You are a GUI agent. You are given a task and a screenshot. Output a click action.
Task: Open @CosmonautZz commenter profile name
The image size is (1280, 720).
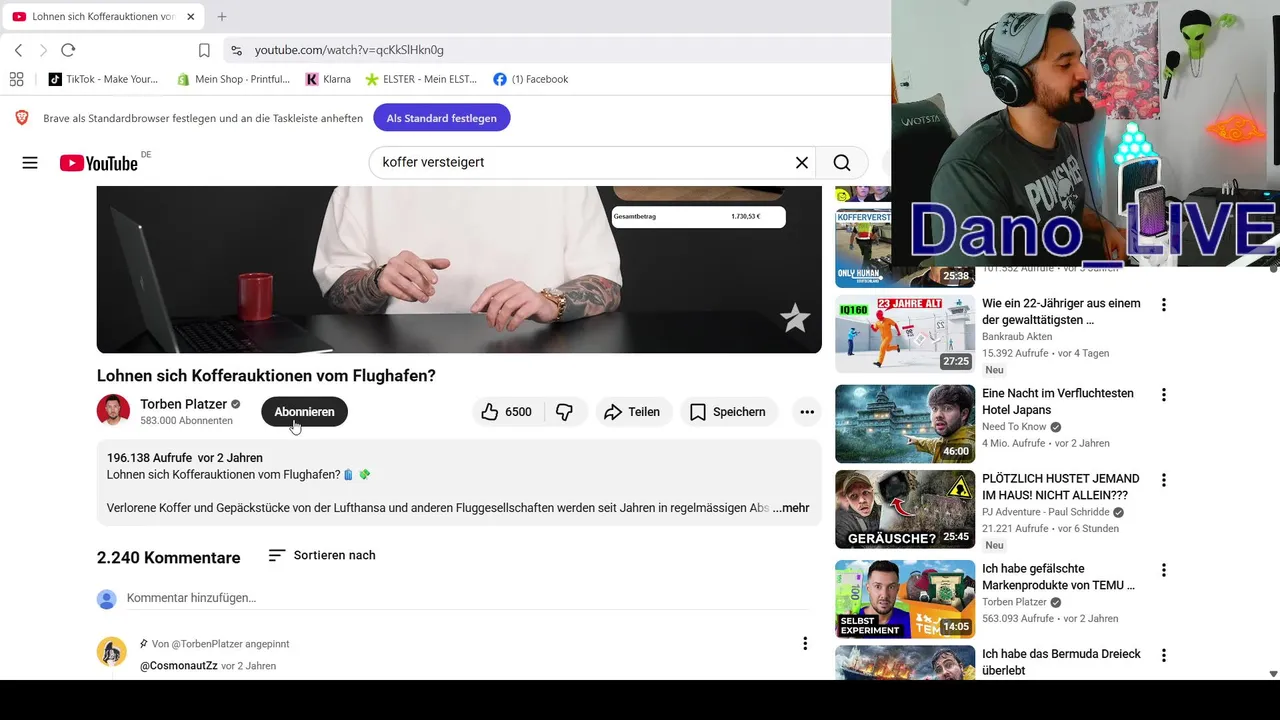(x=179, y=666)
